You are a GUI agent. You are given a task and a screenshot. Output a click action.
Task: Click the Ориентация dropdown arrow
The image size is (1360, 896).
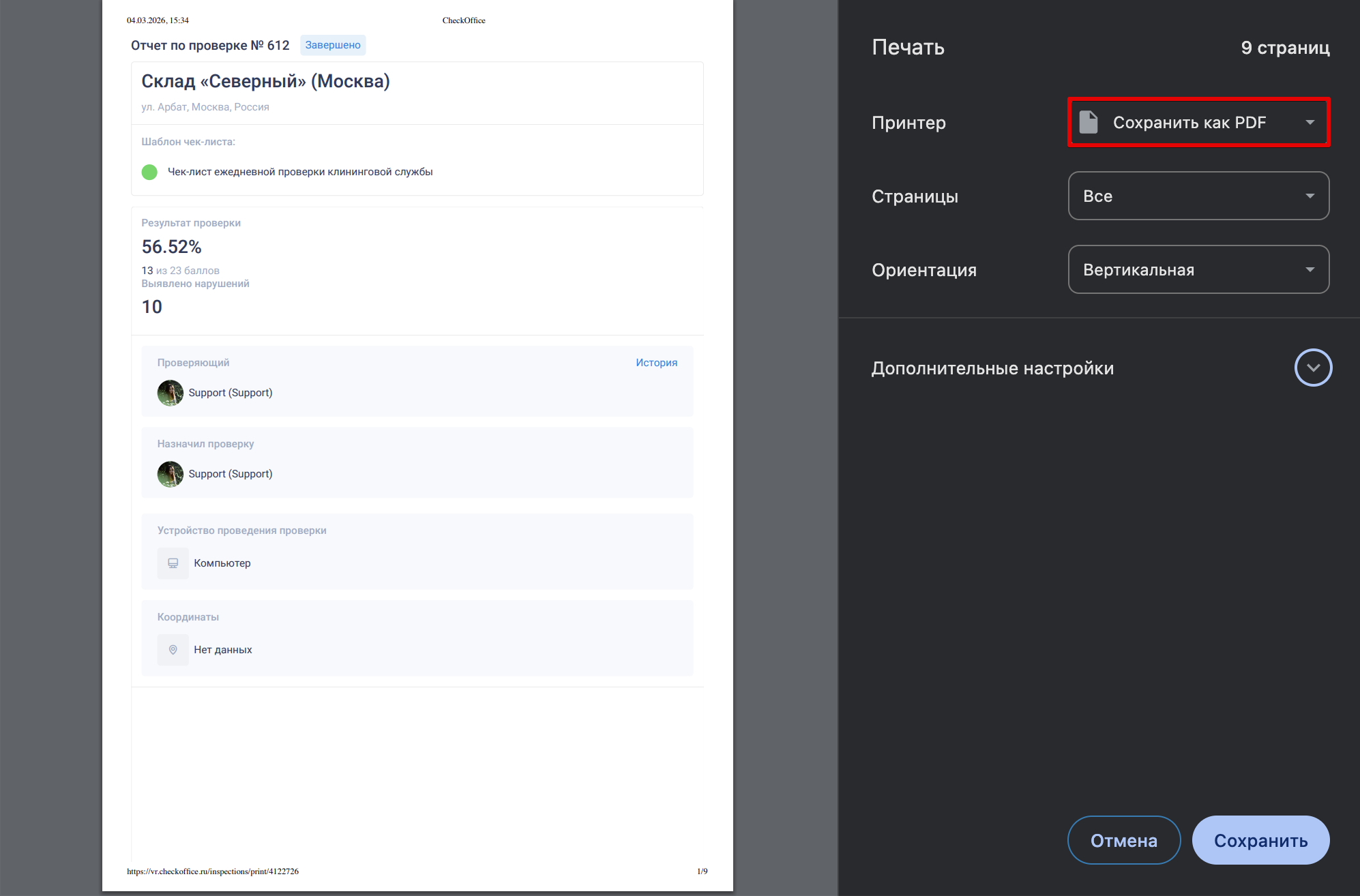[x=1310, y=269]
